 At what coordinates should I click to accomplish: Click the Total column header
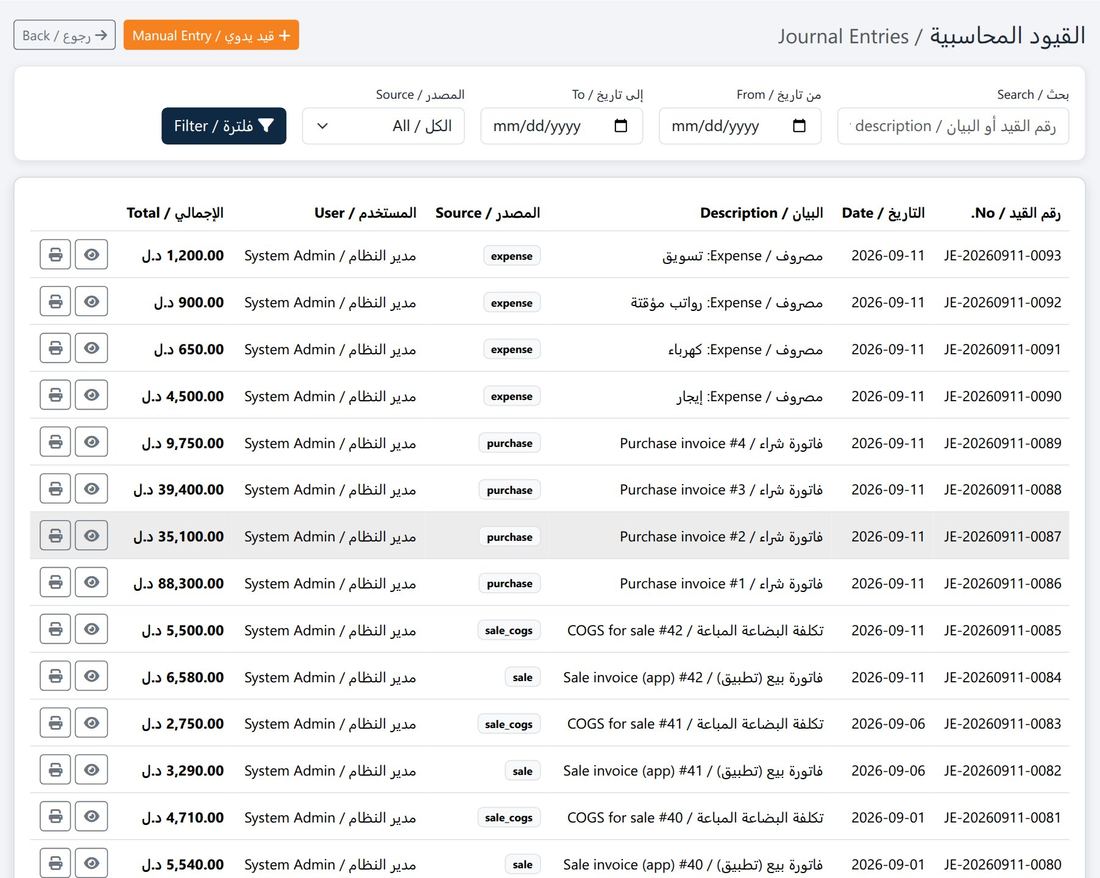175,212
